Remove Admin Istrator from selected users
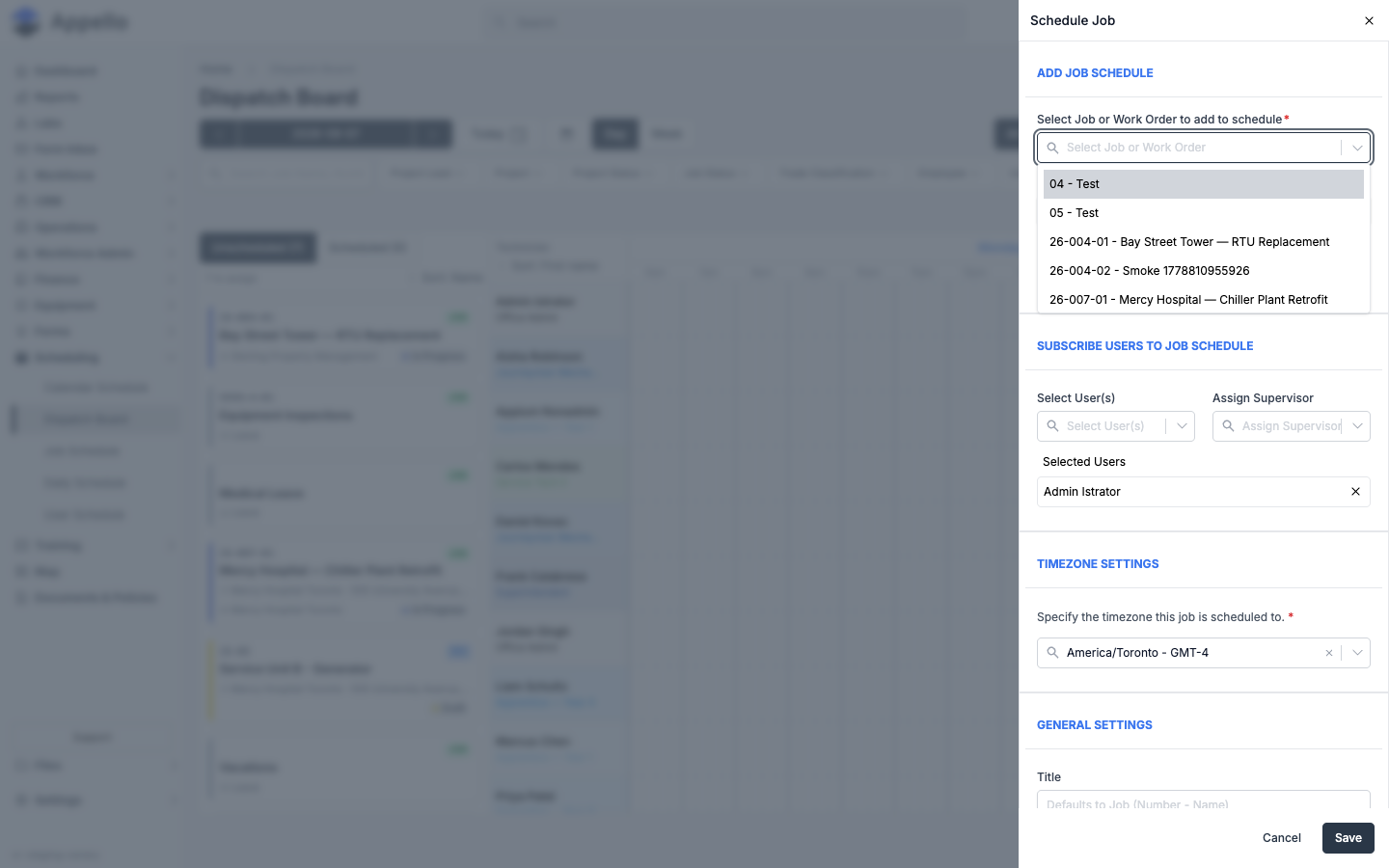The width and height of the screenshot is (1389, 868). click(1355, 492)
